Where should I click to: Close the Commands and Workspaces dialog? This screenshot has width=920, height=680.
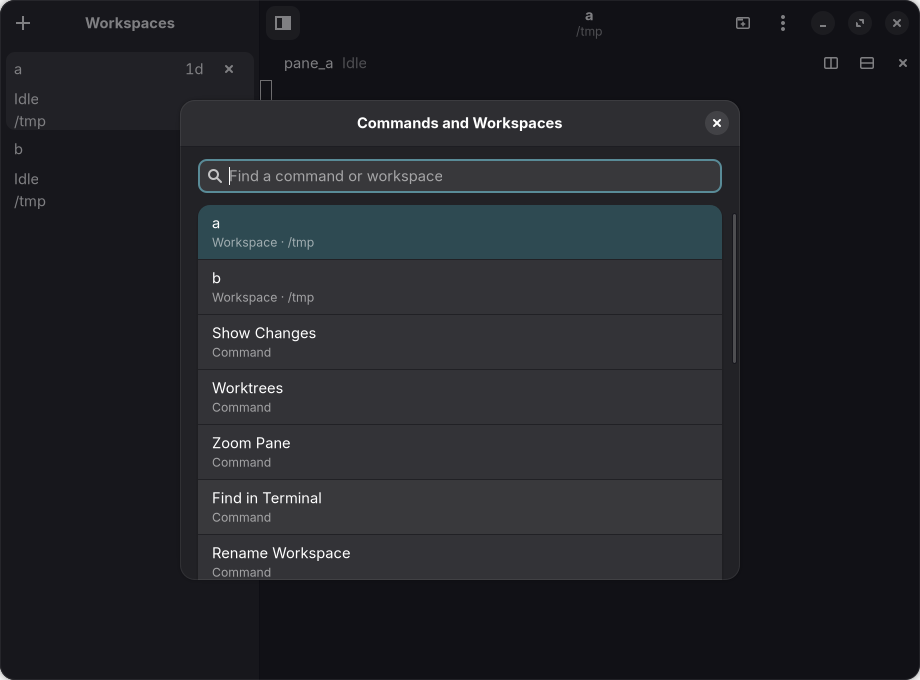coord(716,123)
